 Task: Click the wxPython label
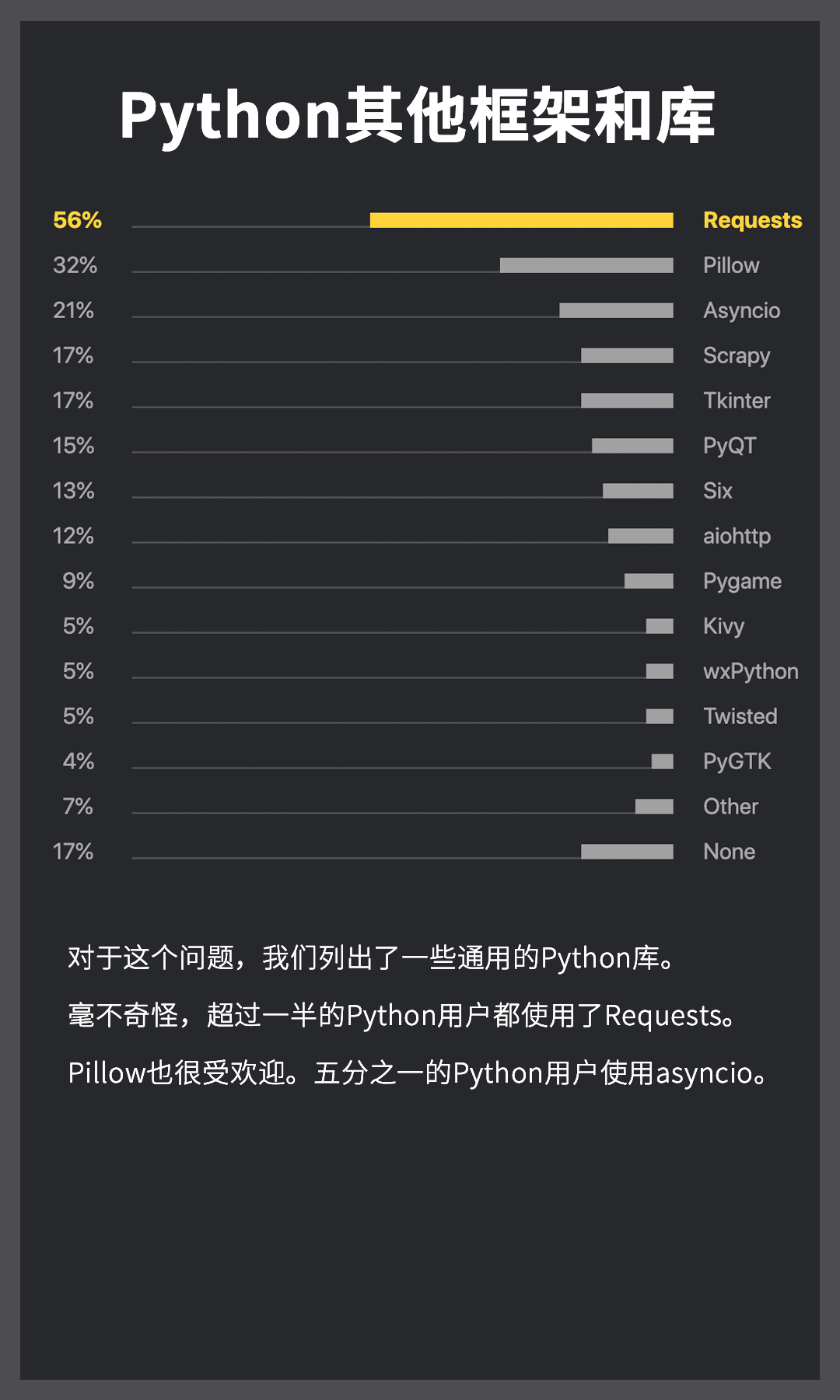tap(751, 671)
